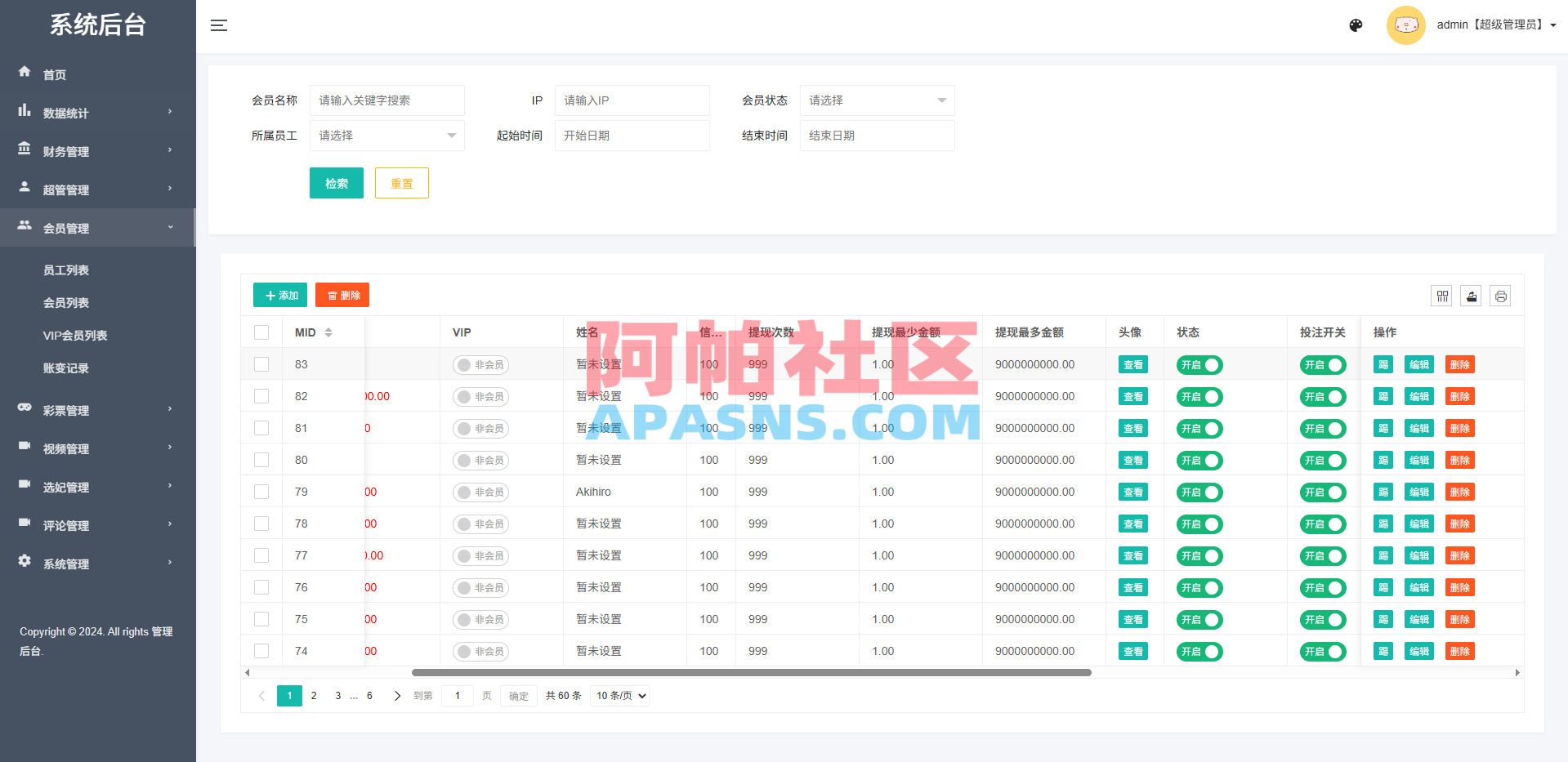The width and height of the screenshot is (1568, 762).
Task: Click the table's horizontal scrollbar thumb
Action: (752, 673)
